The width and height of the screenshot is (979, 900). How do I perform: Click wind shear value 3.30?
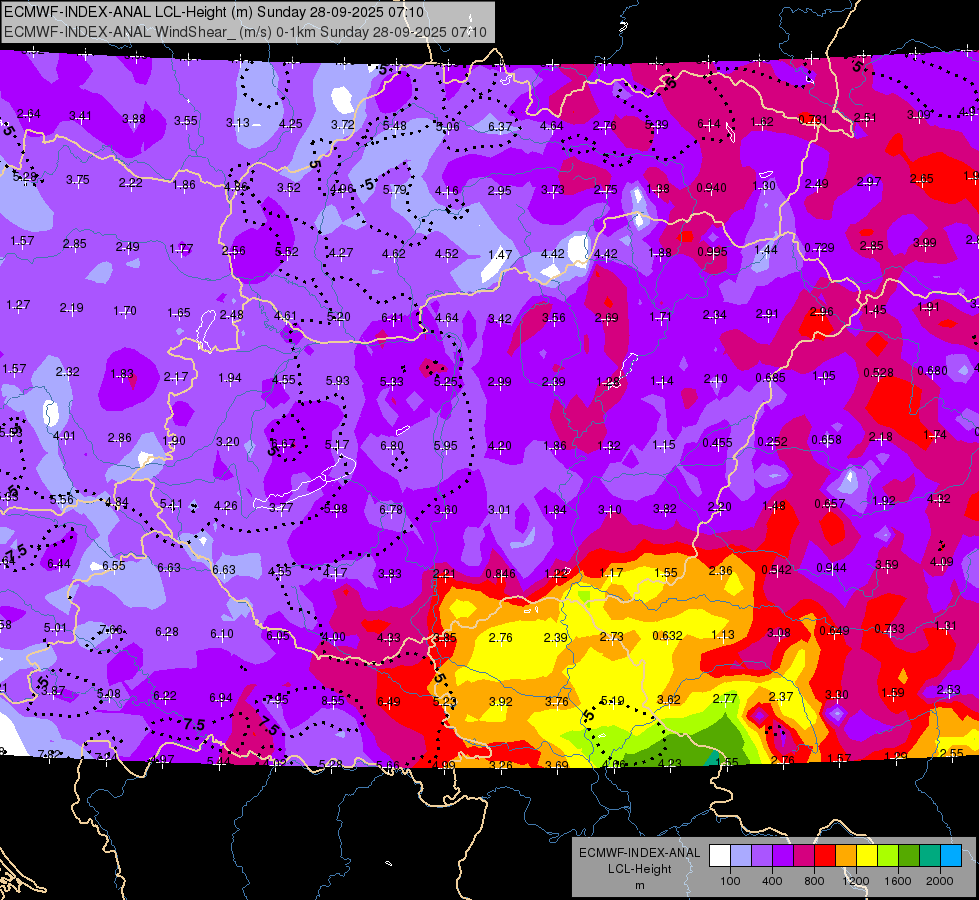(x=837, y=695)
